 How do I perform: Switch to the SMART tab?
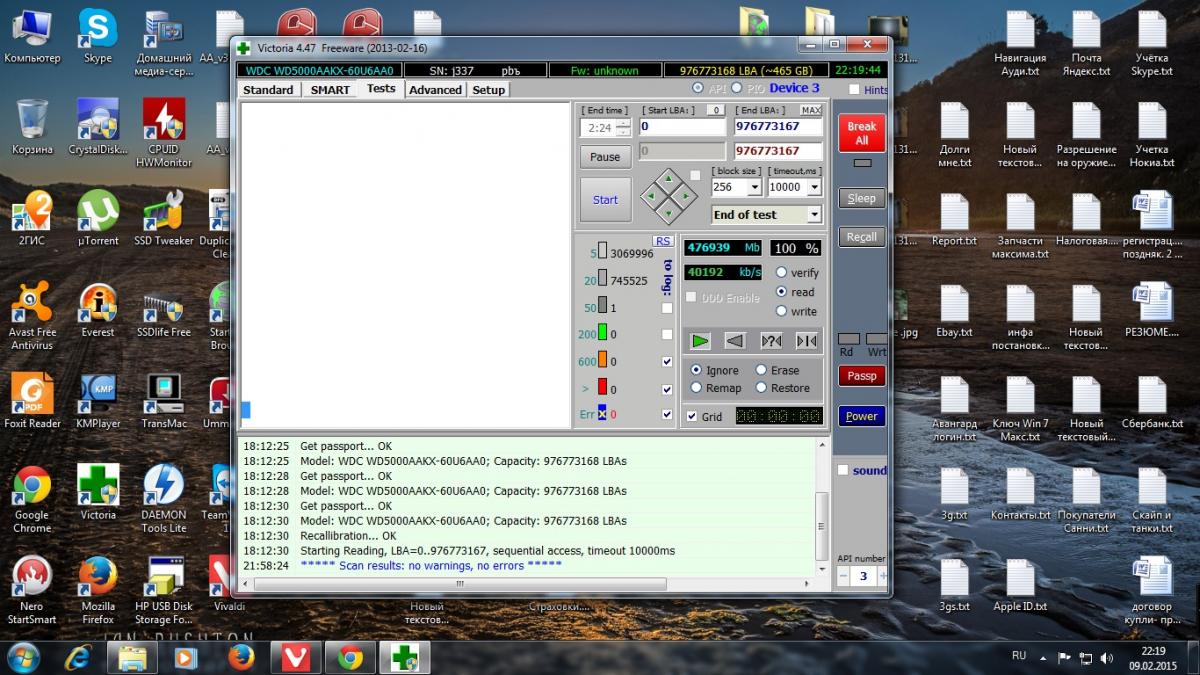pos(330,89)
